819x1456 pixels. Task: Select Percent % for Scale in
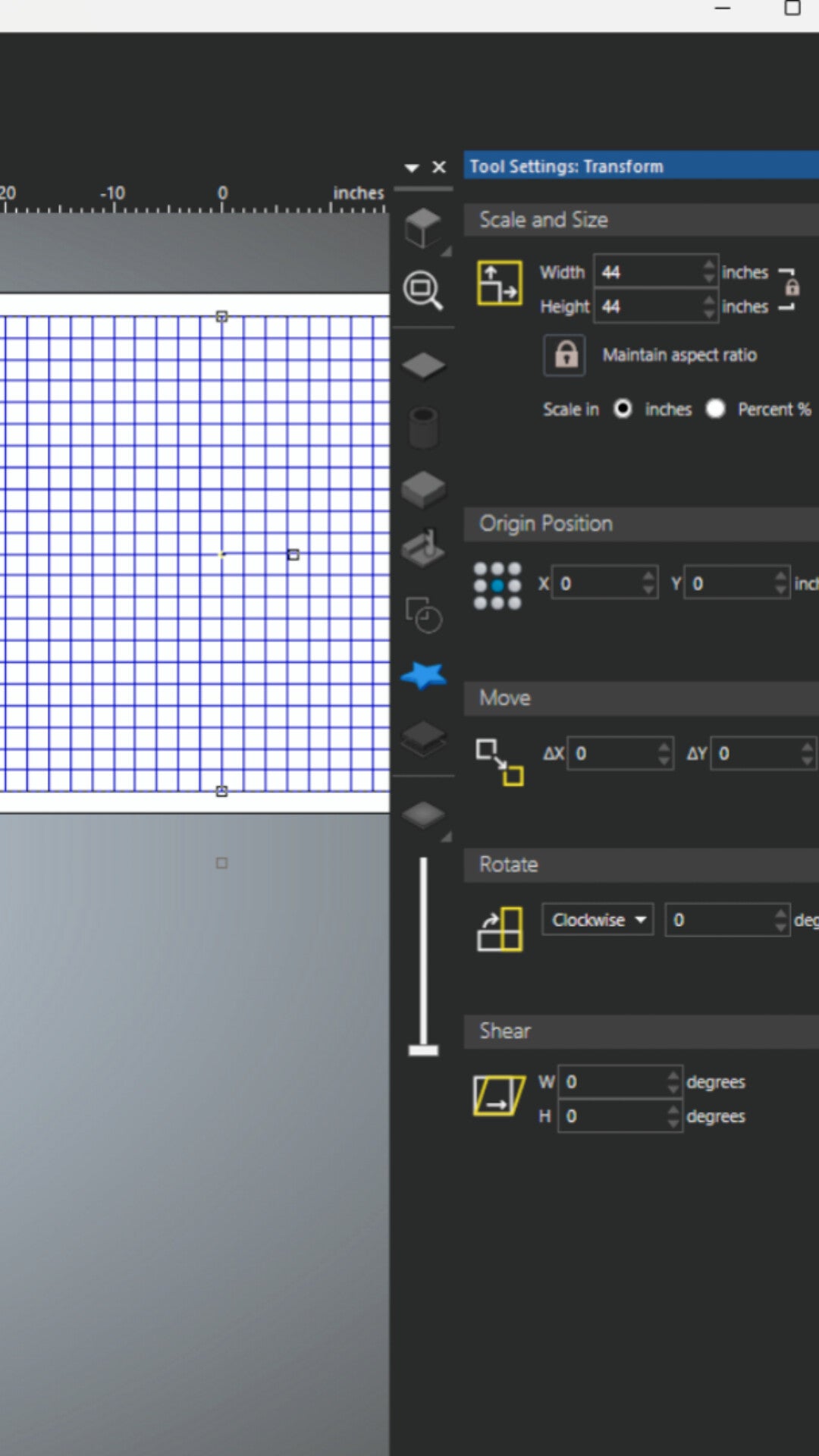(715, 409)
